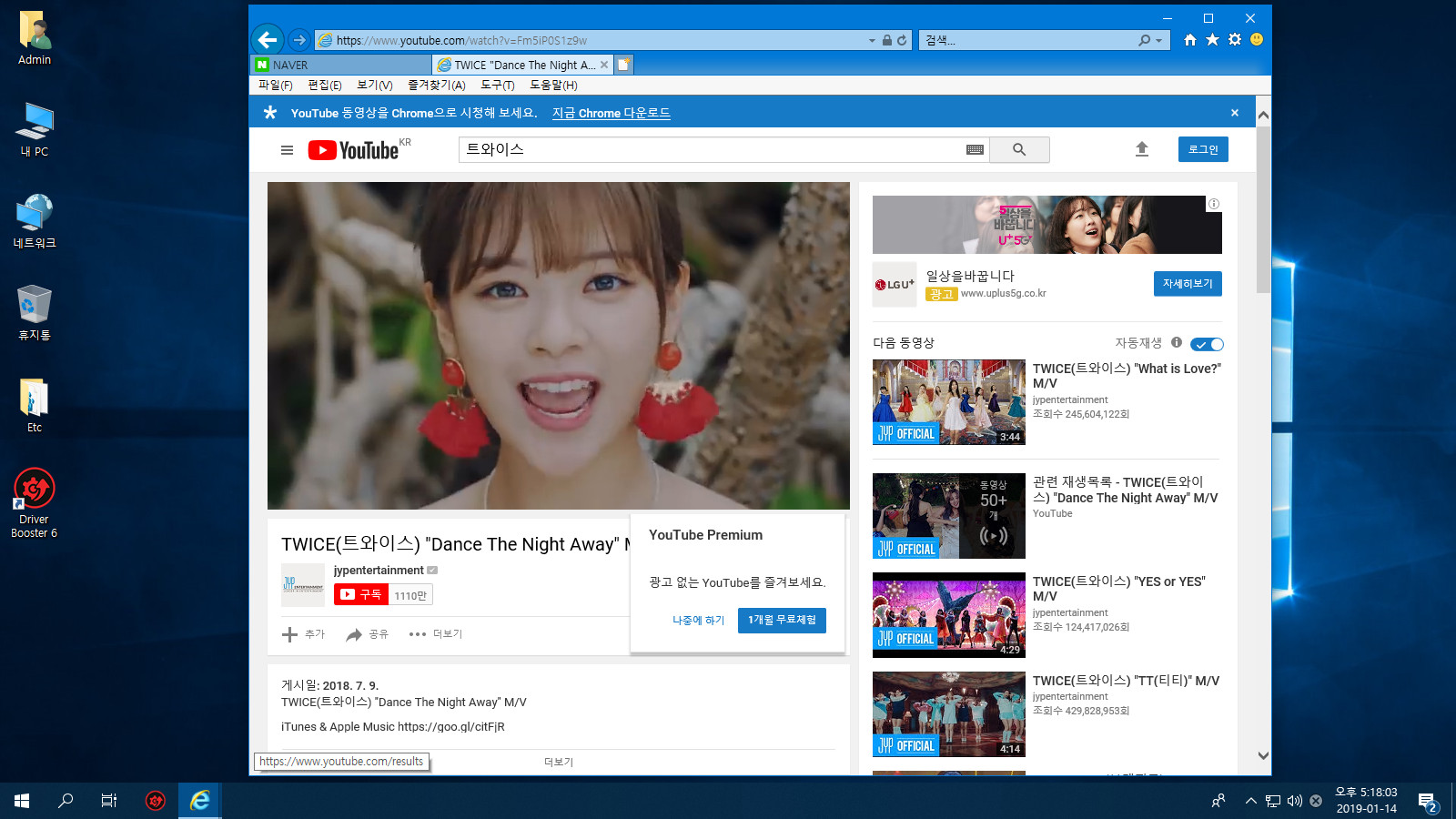Close the TWICE Dance The Night Away tab

point(604,65)
